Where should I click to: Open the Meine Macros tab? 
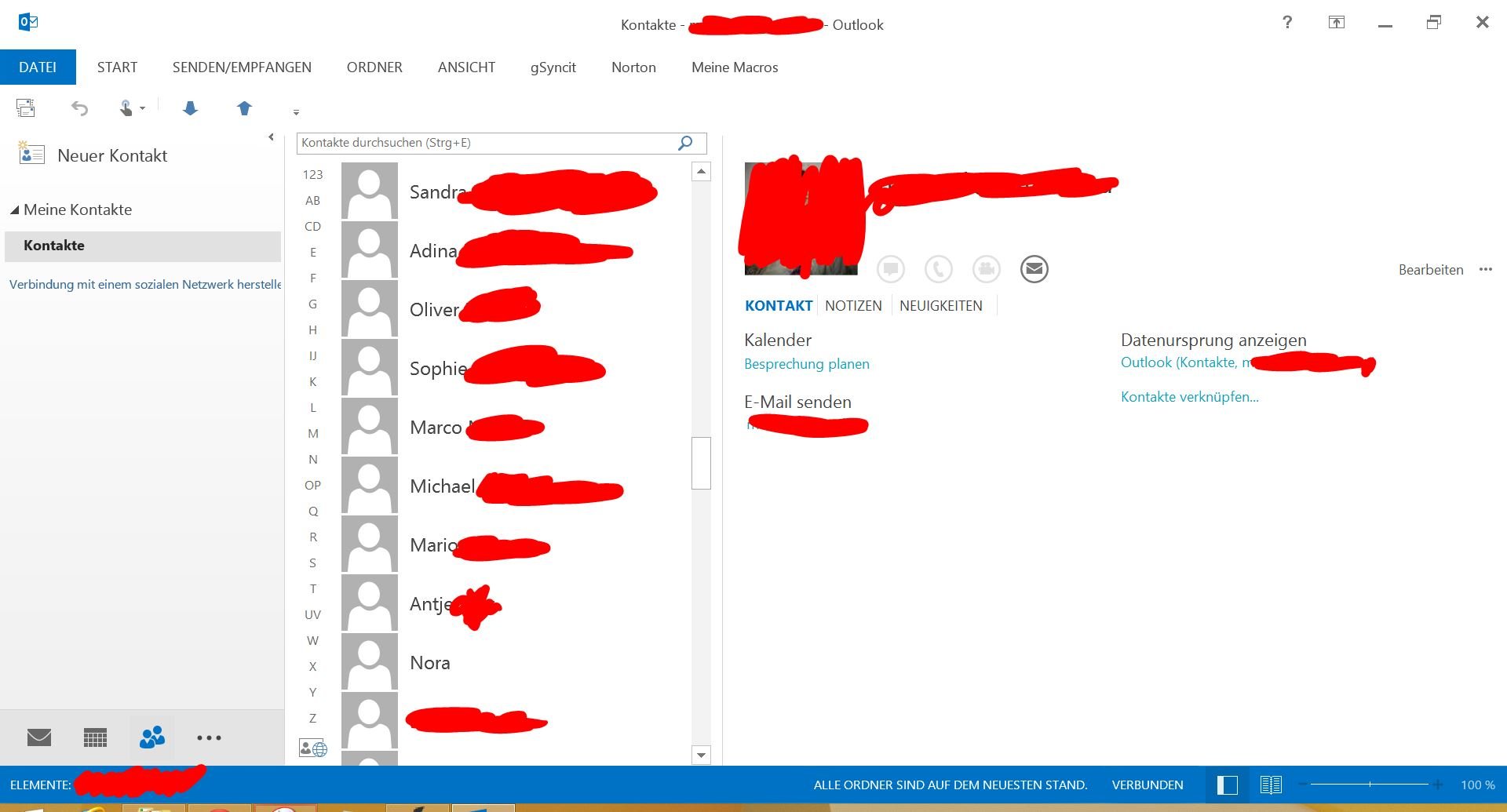(735, 67)
